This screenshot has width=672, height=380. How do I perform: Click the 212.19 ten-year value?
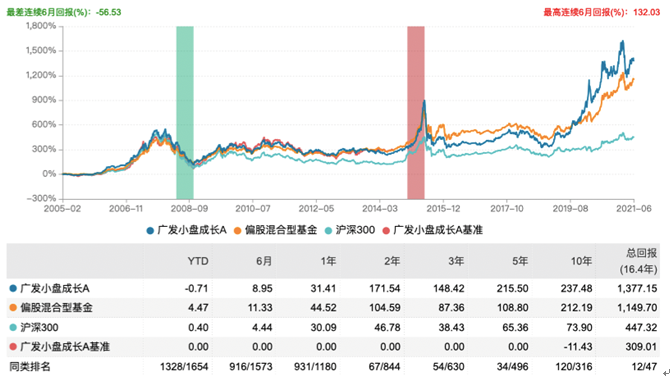576,308
